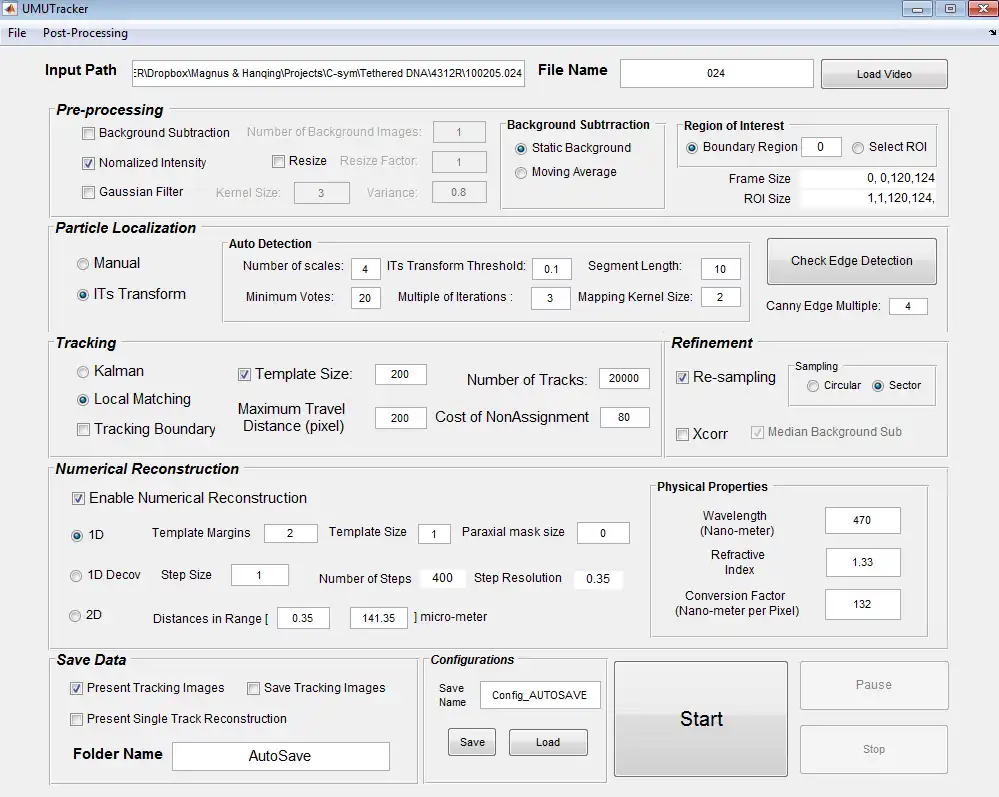
Task: Toggle the Template Size checkbox in Tracking
Action: click(244, 375)
